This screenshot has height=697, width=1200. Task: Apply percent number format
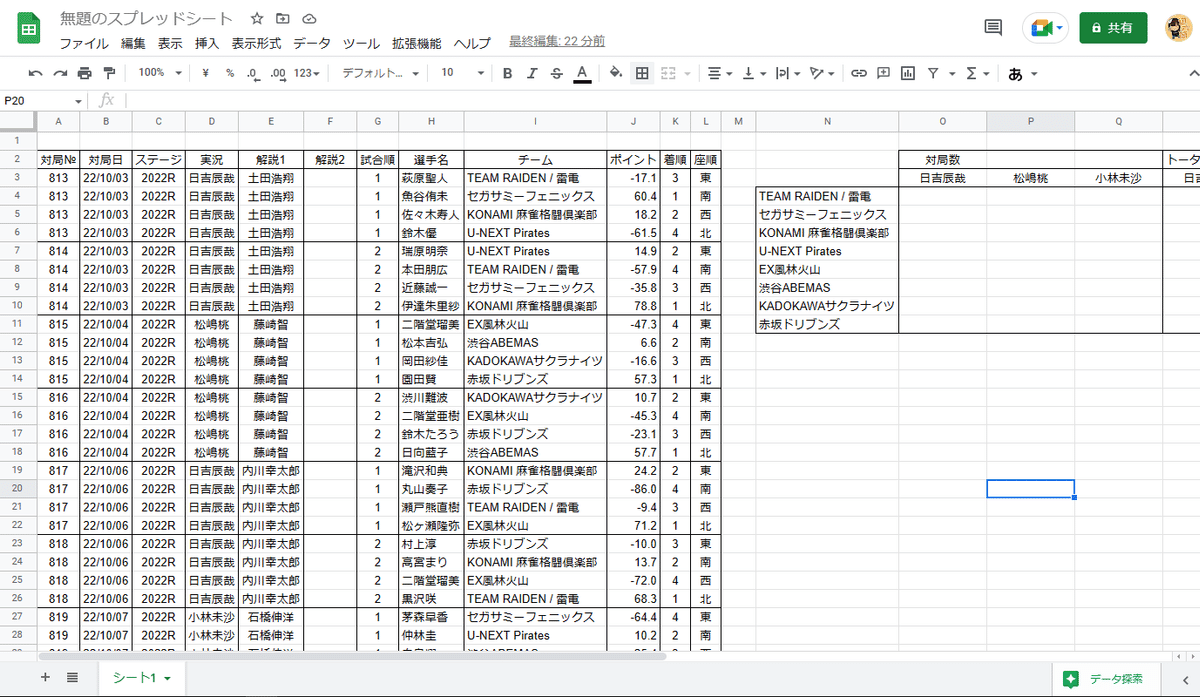tap(230, 73)
